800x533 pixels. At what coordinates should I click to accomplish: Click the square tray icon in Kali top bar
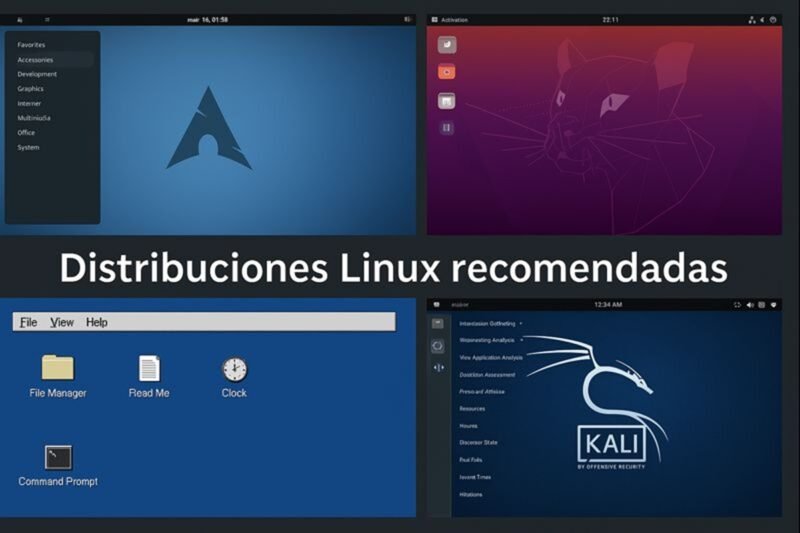click(762, 304)
